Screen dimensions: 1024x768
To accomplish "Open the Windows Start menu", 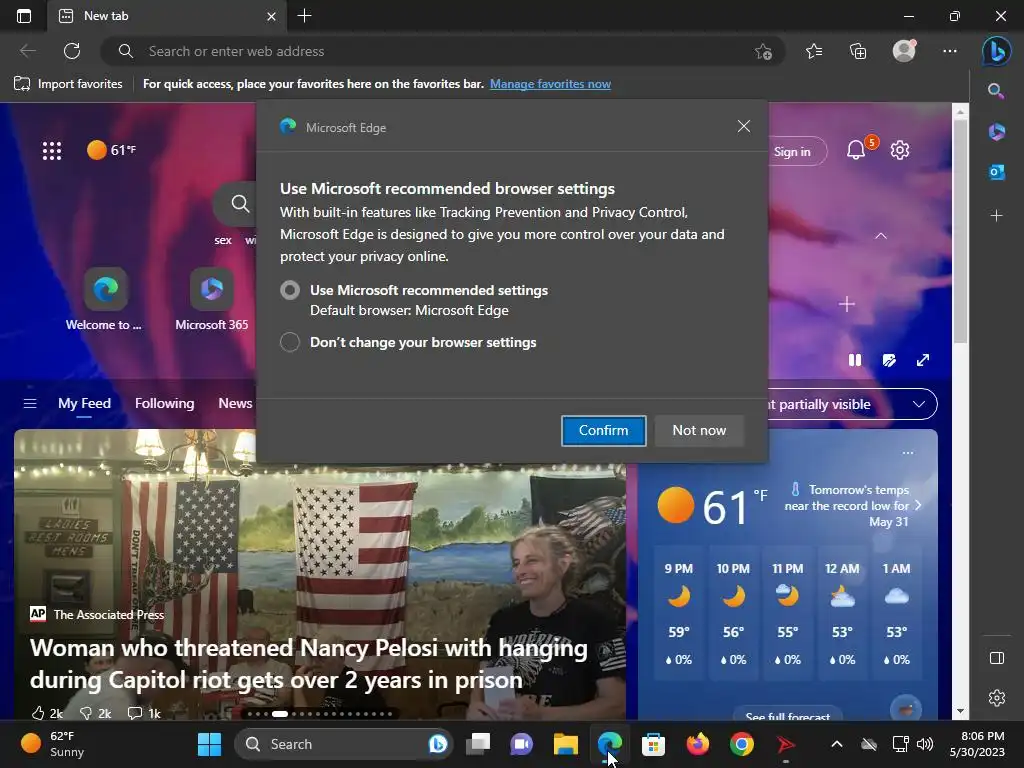I will (209, 744).
